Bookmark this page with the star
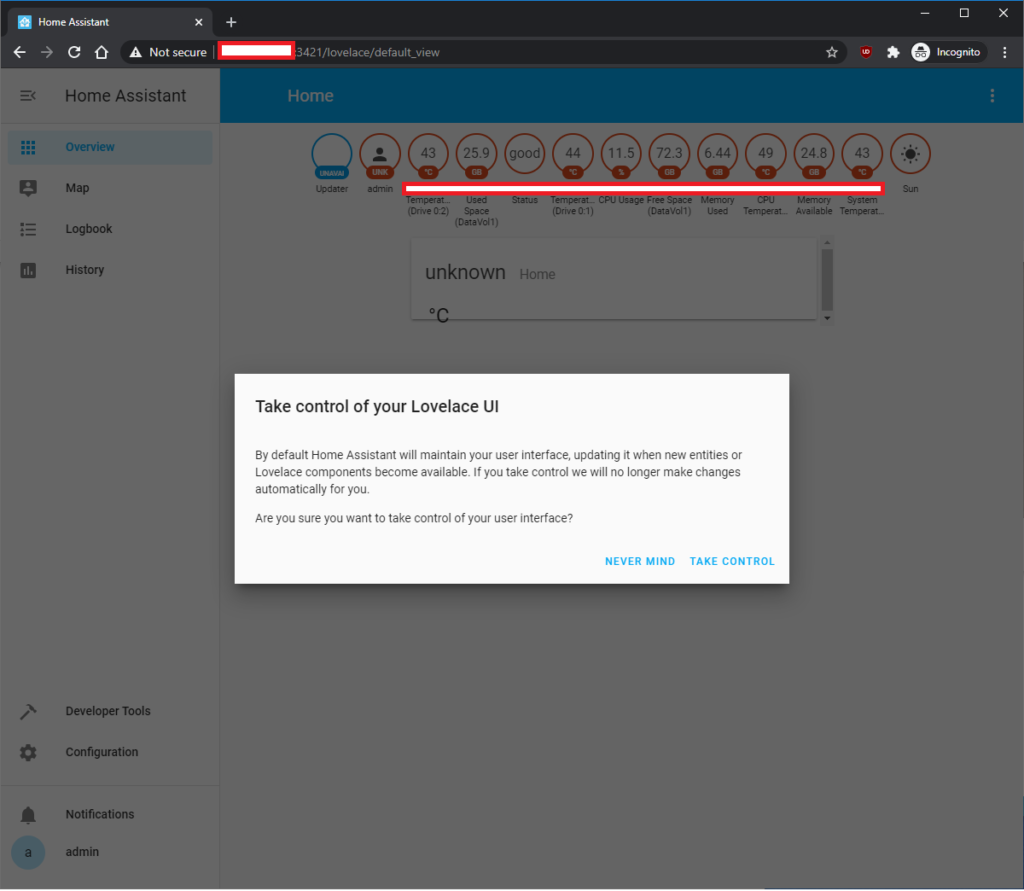1024x891 pixels. [831, 52]
